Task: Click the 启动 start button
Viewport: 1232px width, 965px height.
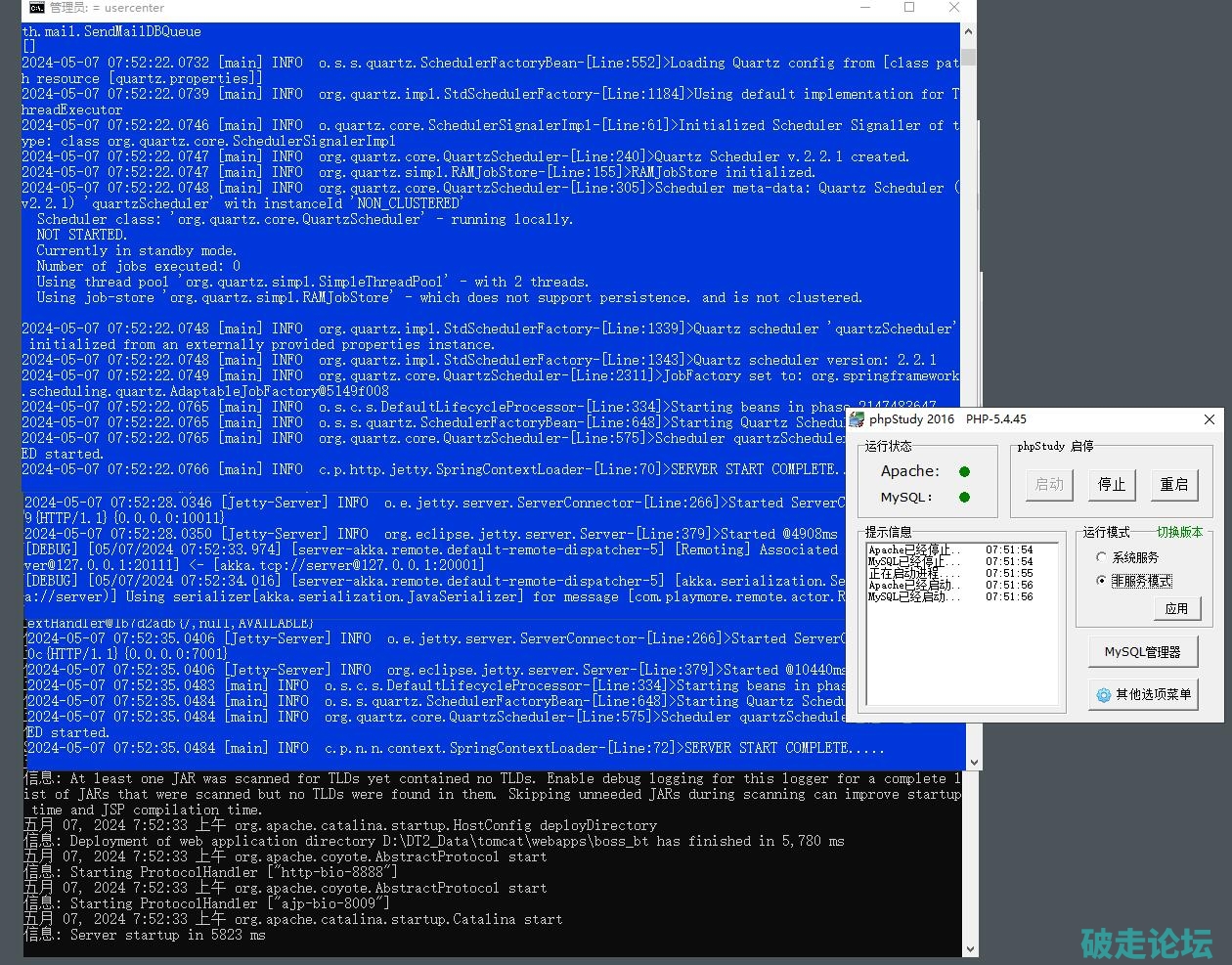Action: tap(1049, 484)
